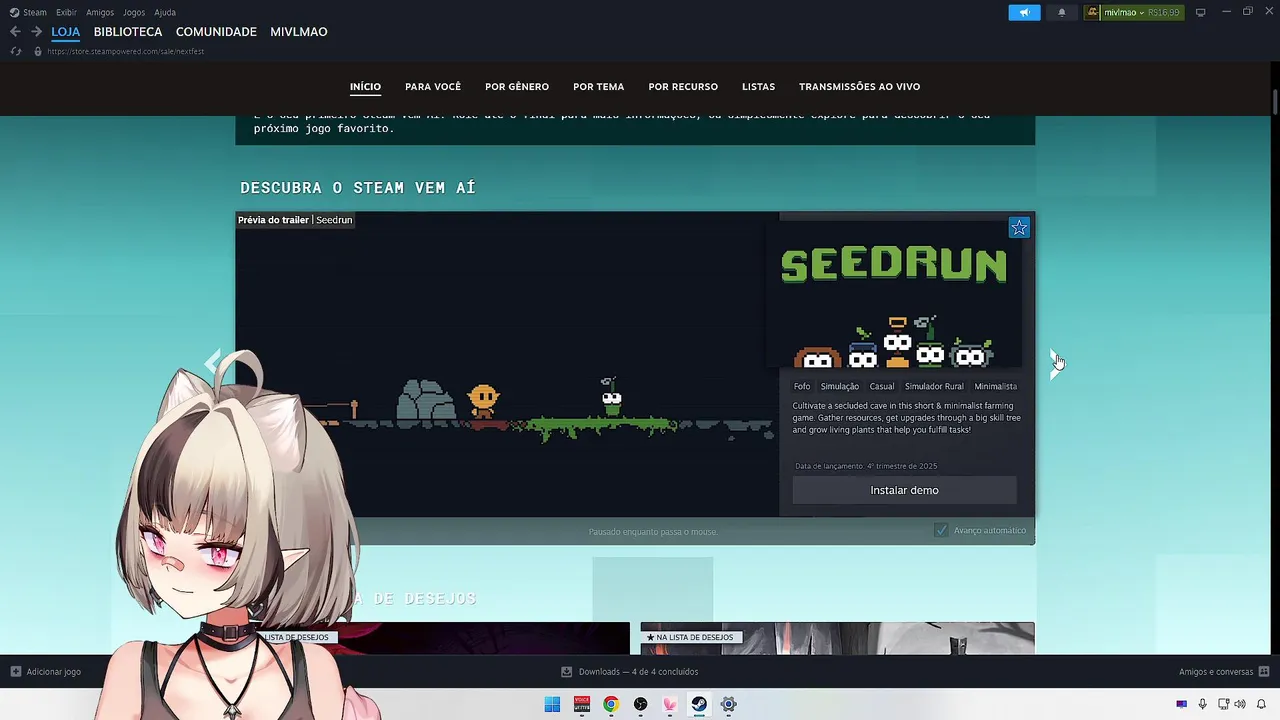Click Downloads — 4 de 4 concluídos
1280x720 pixels.
638,672
